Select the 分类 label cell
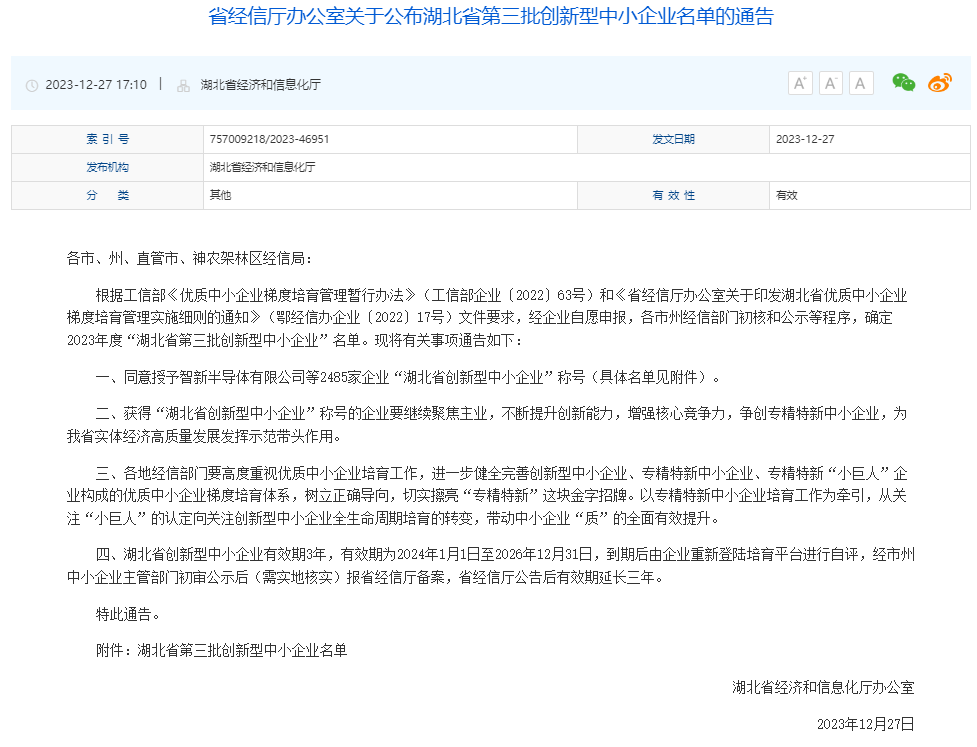The height and width of the screenshot is (747, 977). click(x=107, y=195)
